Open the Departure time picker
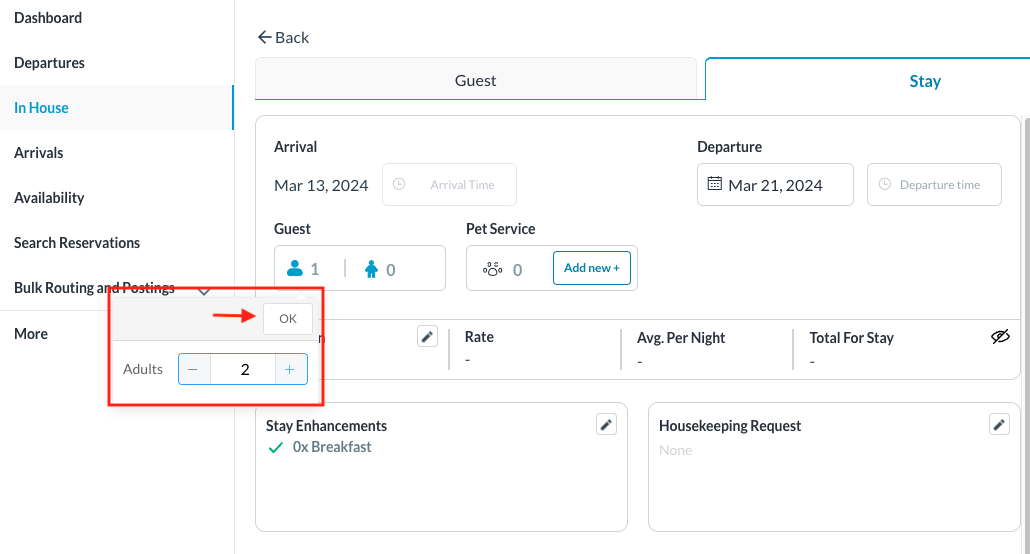Image resolution: width=1030 pixels, height=554 pixels. pos(934,185)
